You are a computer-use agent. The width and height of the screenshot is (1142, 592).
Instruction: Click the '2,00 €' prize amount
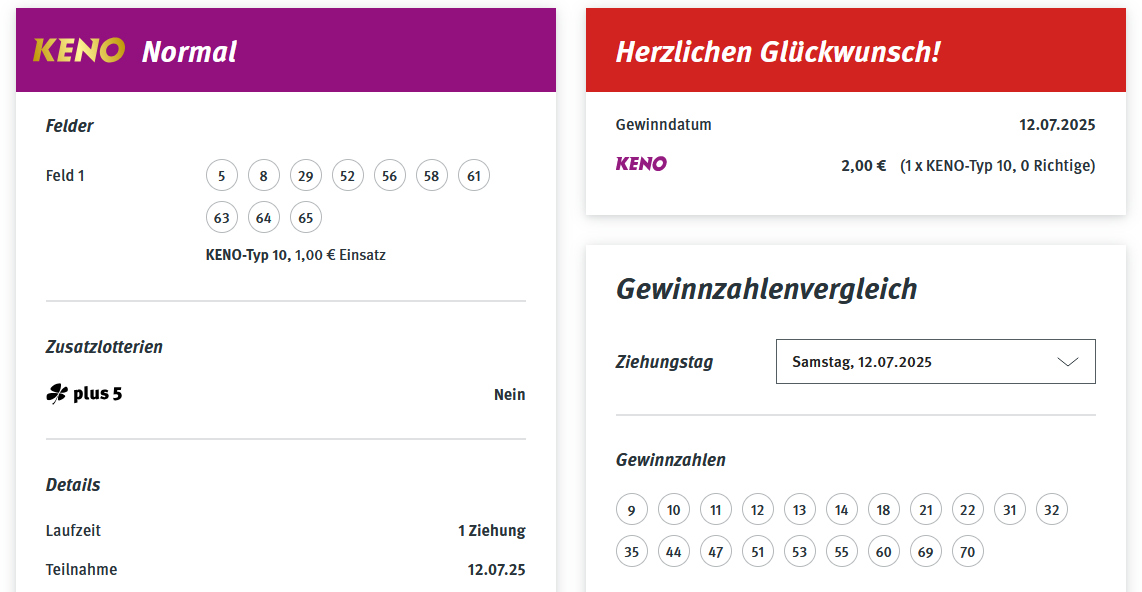tap(864, 166)
